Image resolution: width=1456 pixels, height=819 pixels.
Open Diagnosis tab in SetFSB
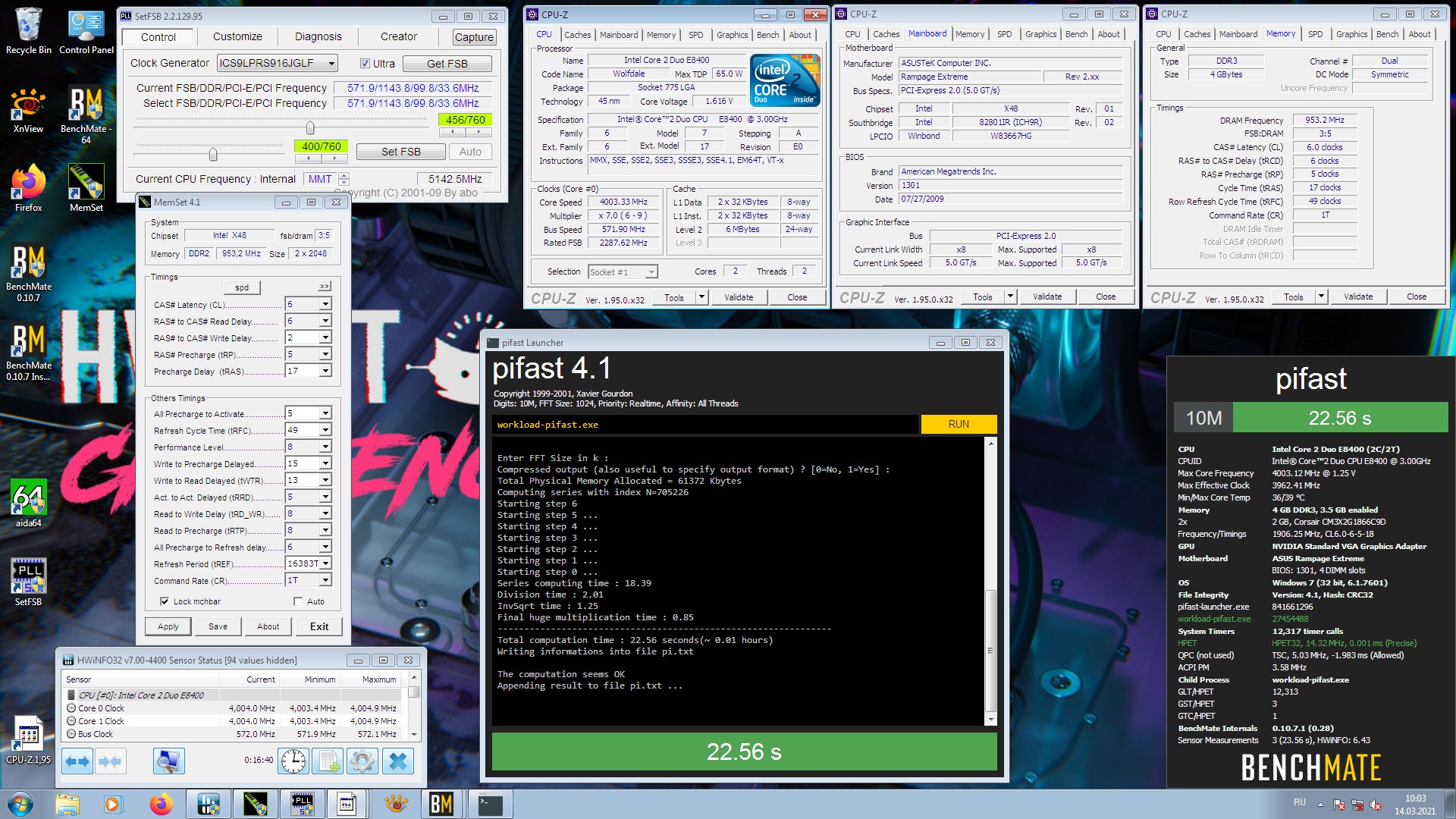coord(318,36)
